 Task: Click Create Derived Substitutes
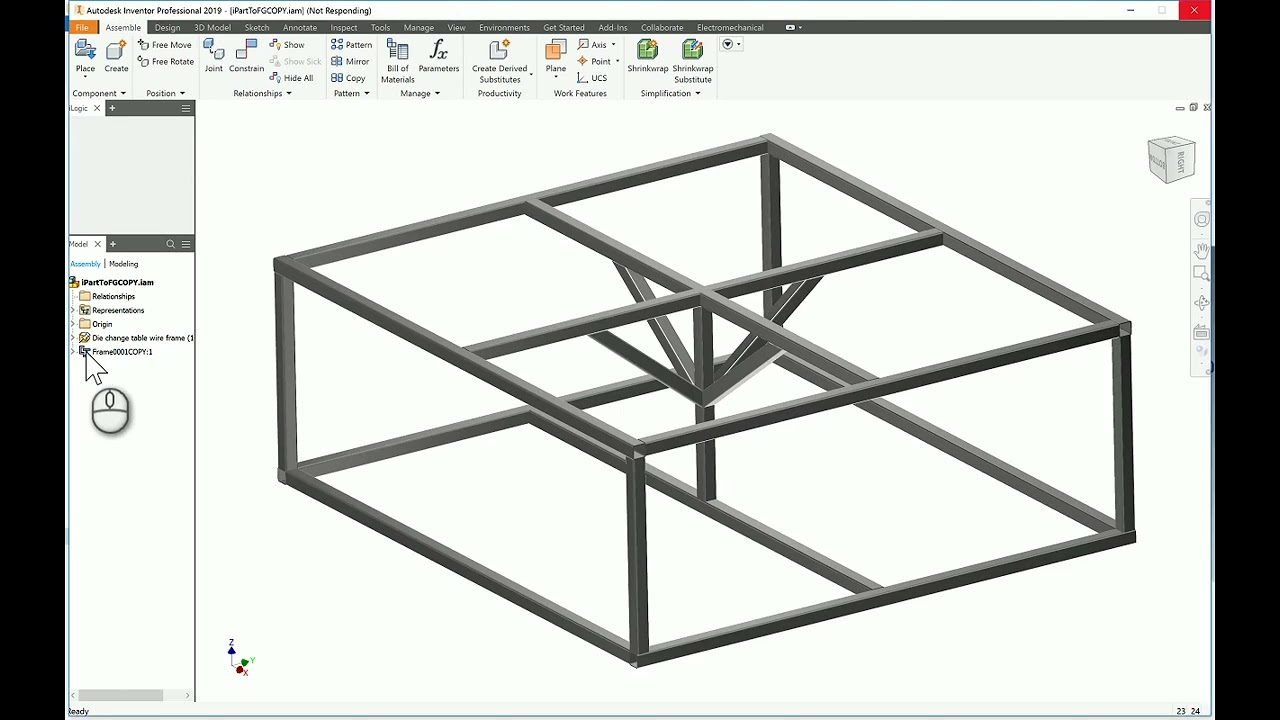(x=499, y=61)
